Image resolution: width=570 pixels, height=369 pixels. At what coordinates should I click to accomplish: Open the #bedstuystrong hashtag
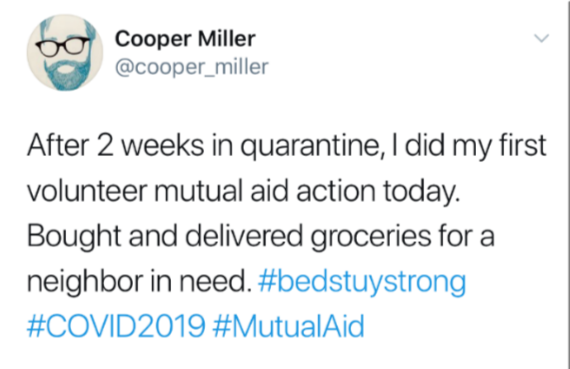pyautogui.click(x=362, y=283)
